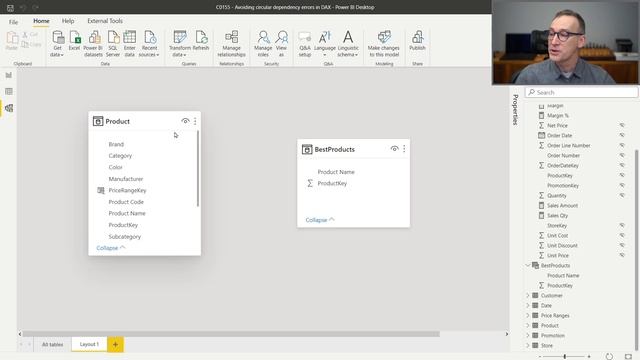The width and height of the screenshot is (640, 360).
Task: Publish the report
Action: pos(417,41)
